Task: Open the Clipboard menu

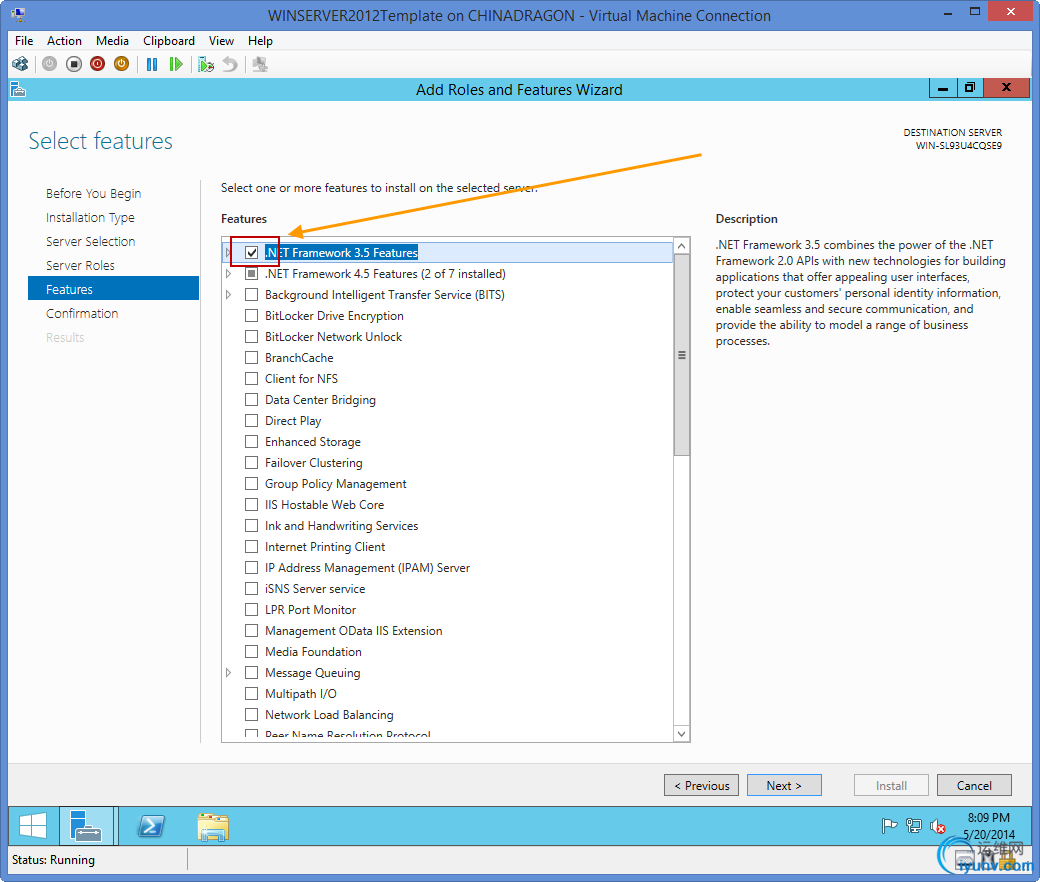Action: (169, 41)
